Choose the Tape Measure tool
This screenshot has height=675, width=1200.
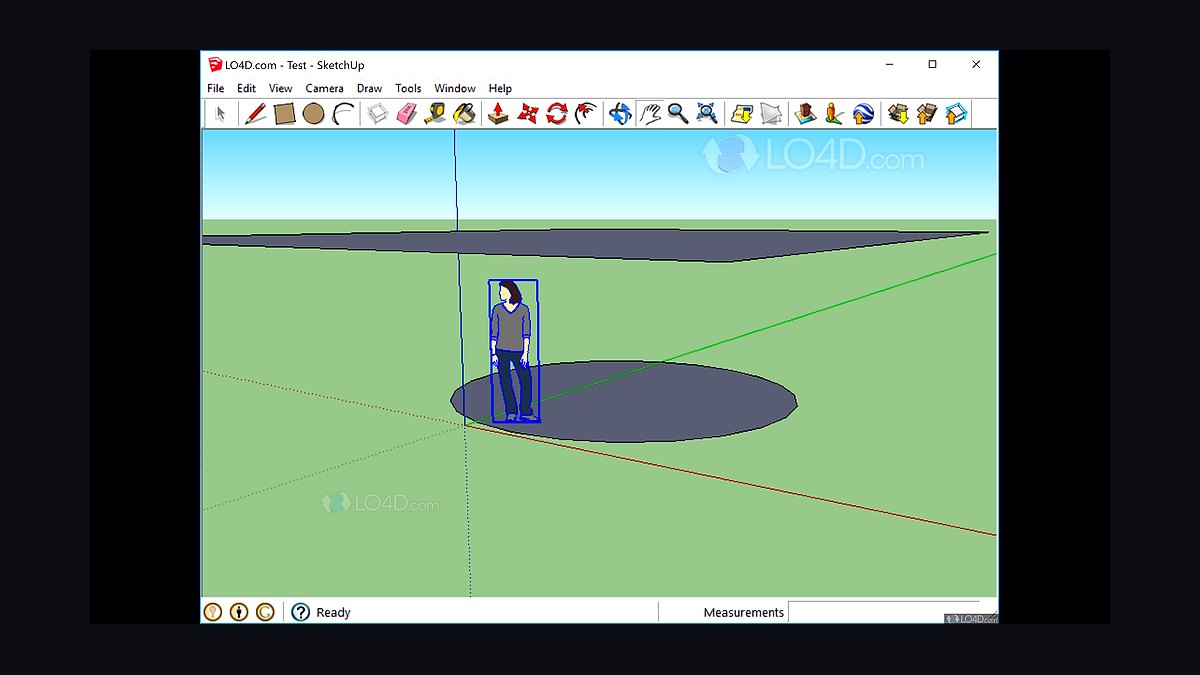point(435,114)
